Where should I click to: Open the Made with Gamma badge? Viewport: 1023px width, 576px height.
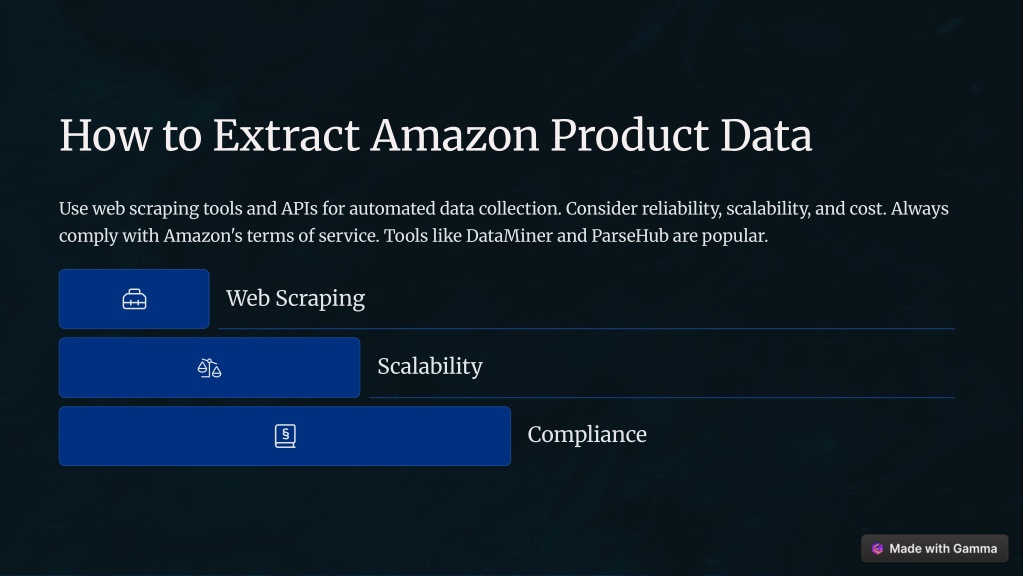(x=934, y=549)
